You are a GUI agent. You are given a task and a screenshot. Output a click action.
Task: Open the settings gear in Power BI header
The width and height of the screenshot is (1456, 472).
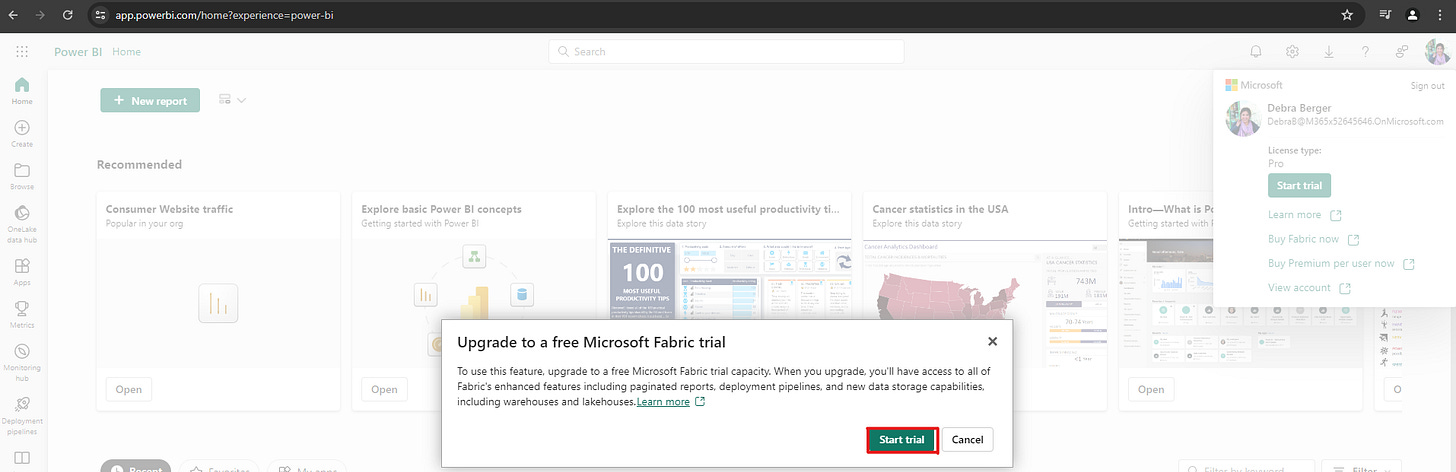click(1292, 51)
